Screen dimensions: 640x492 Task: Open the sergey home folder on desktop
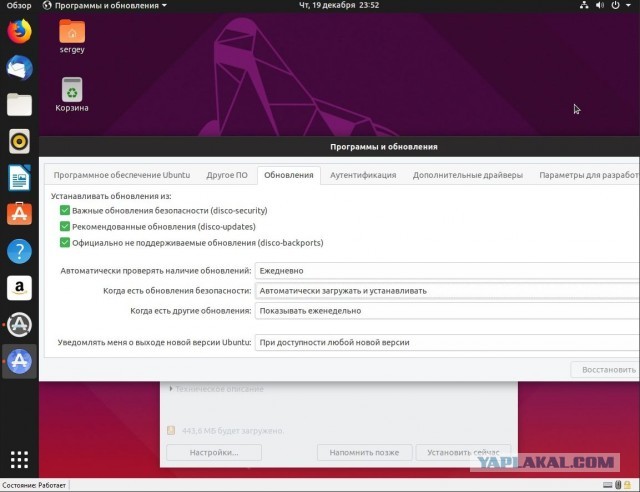[72, 37]
